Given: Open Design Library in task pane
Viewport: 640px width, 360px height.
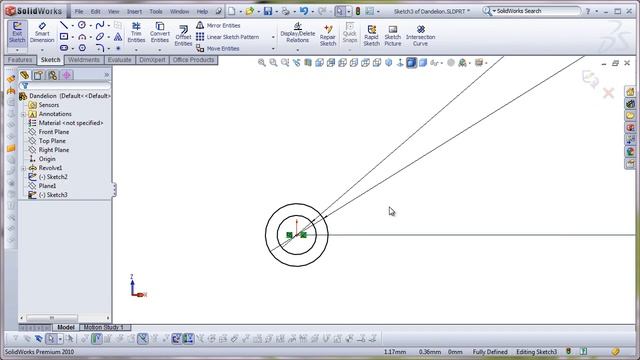Looking at the screenshot, I should tap(631, 104).
